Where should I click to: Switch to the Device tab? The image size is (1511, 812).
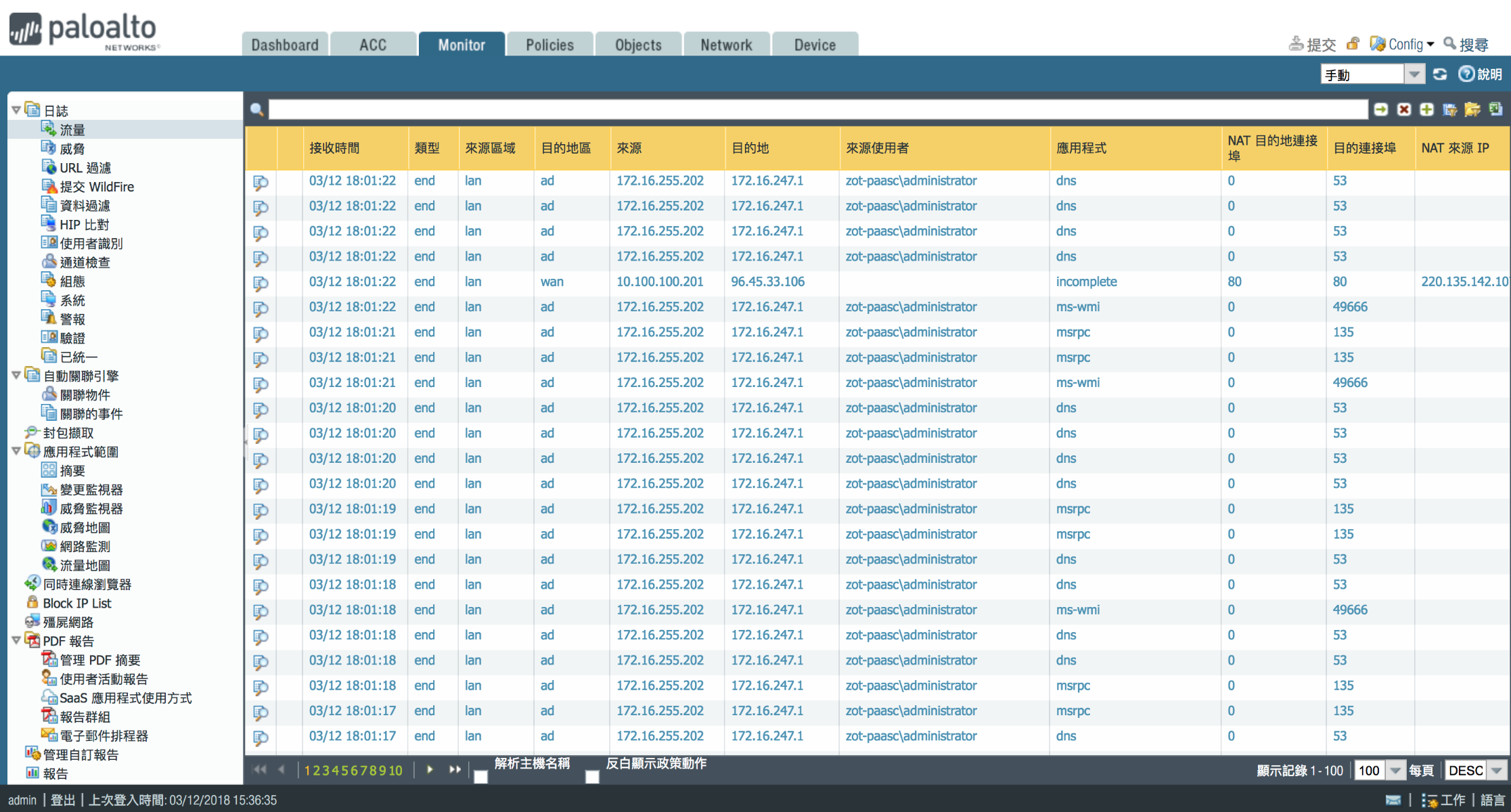click(x=815, y=45)
